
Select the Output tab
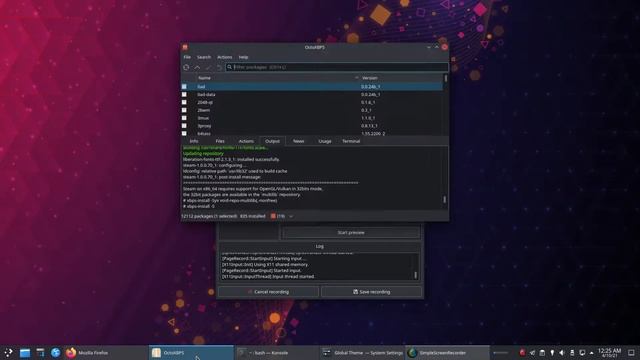(x=272, y=141)
